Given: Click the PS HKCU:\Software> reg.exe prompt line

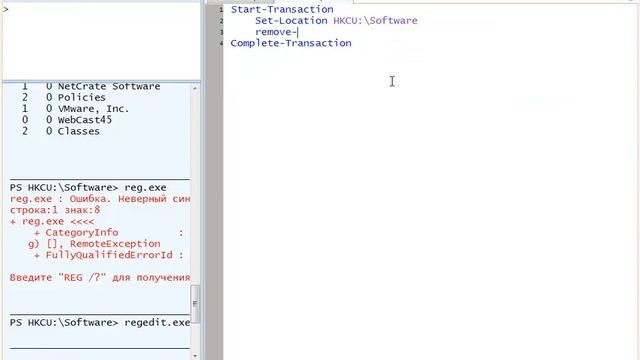Looking at the screenshot, I should pos(88,188).
